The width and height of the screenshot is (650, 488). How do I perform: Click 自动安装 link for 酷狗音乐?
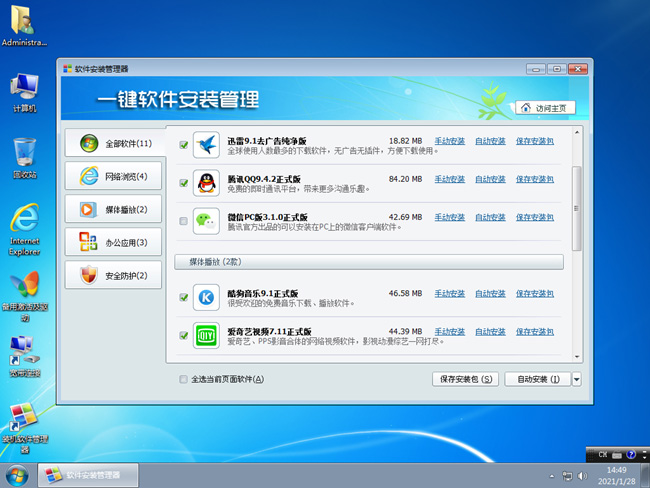coord(490,294)
